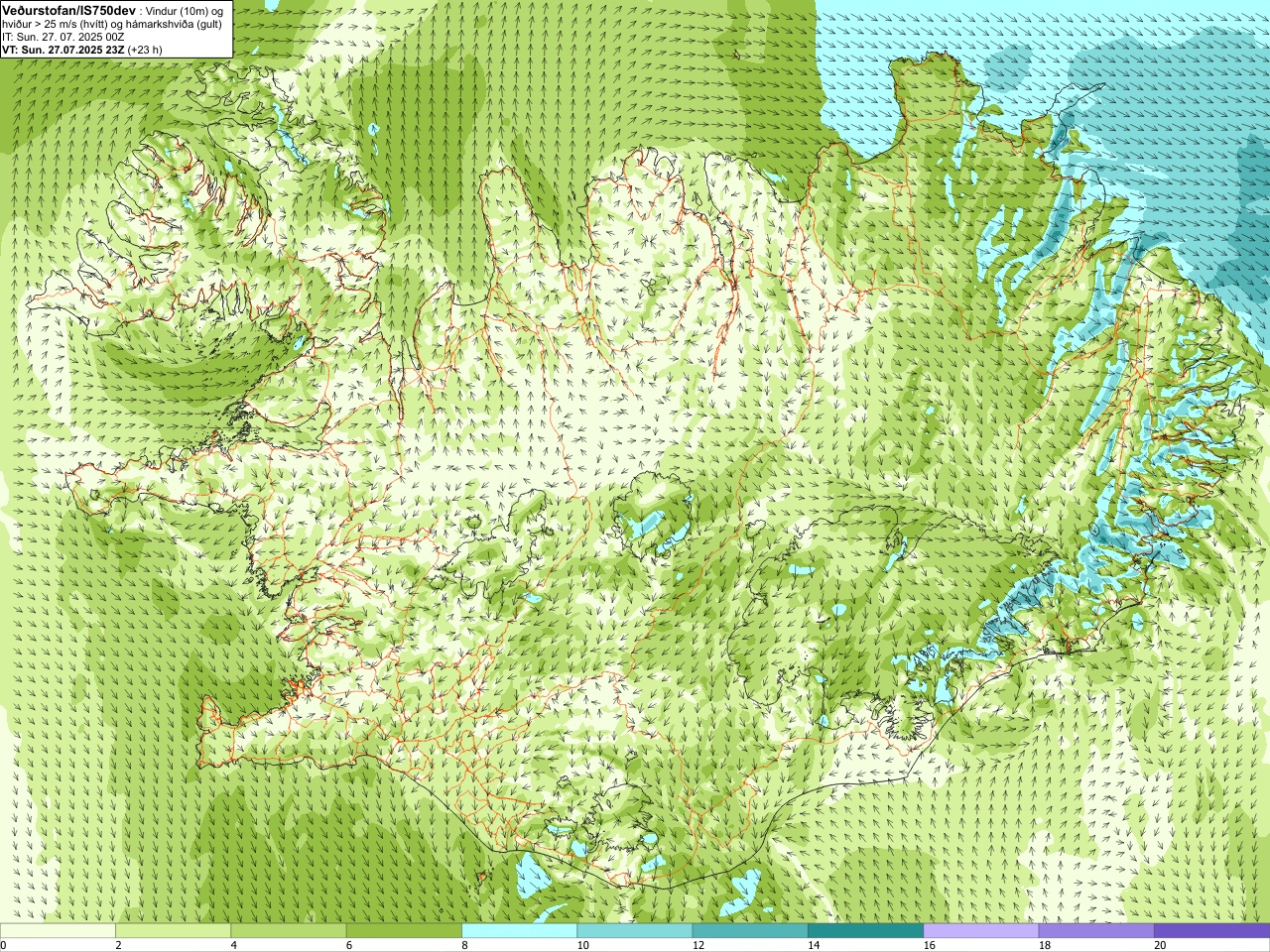Select the 18–20 m/s purple legend swatch

pyautogui.click(x=1096, y=930)
